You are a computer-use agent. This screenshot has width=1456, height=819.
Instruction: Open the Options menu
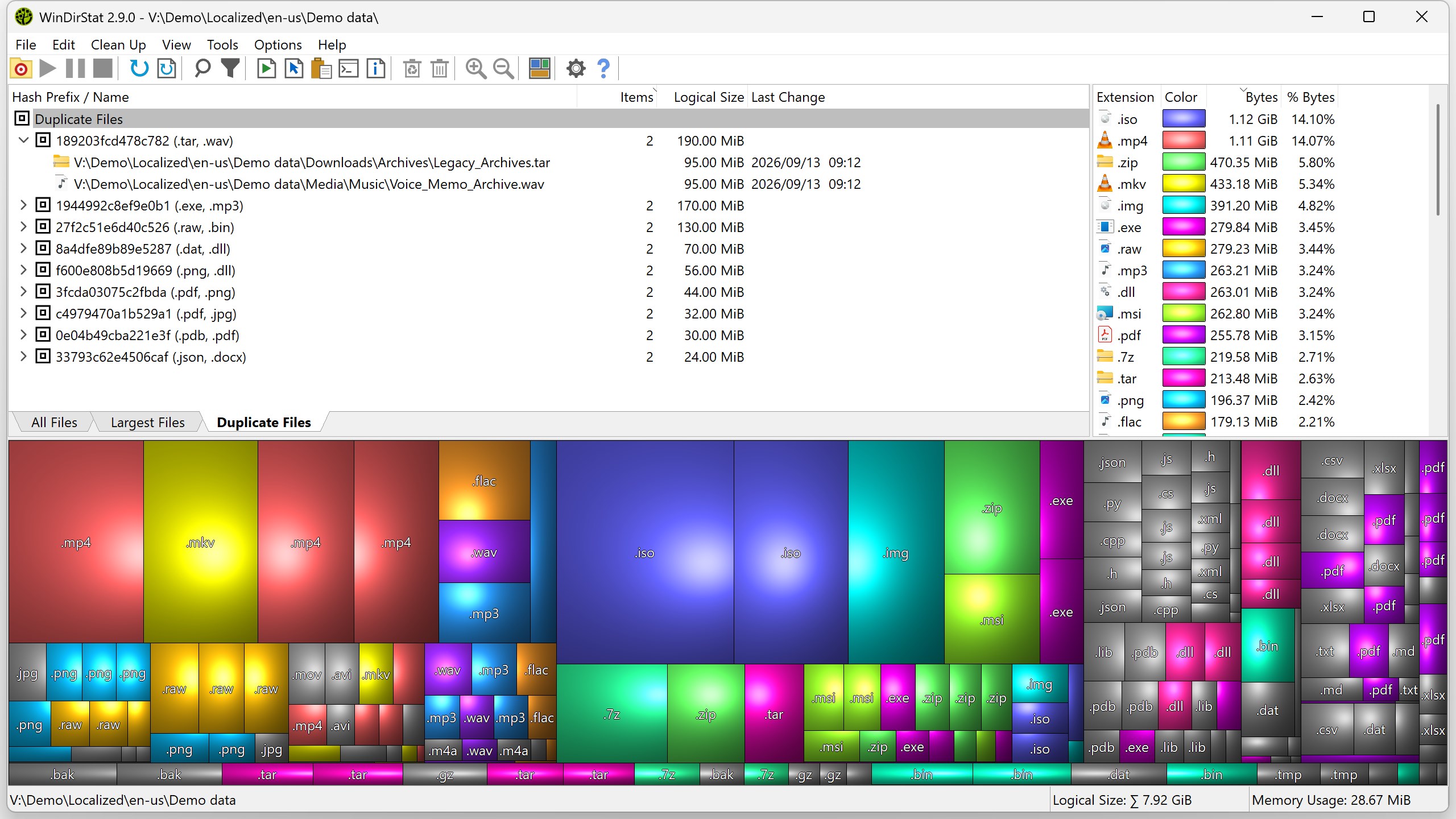[278, 44]
